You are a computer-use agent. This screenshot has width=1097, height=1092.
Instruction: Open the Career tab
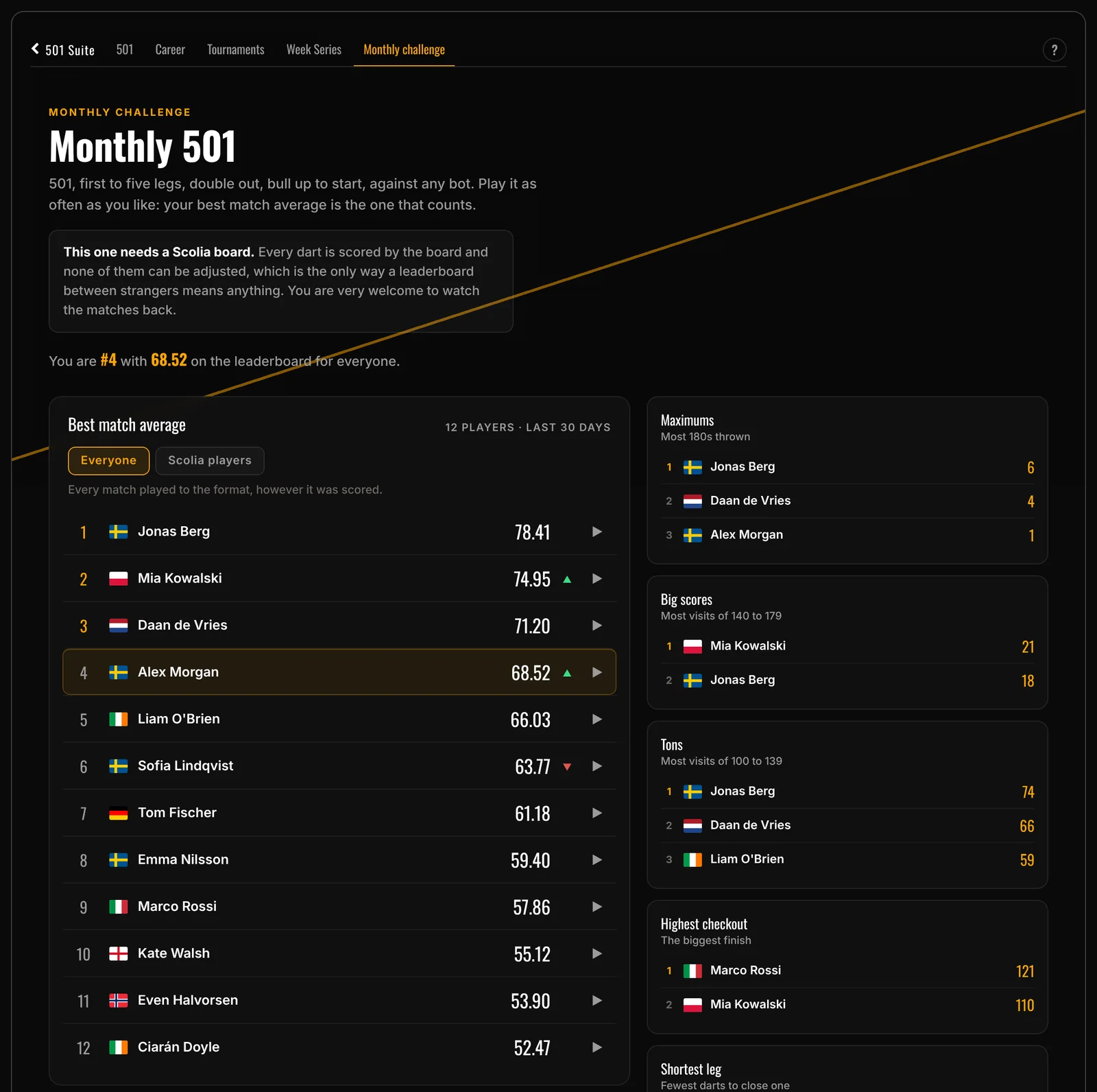pyautogui.click(x=170, y=49)
